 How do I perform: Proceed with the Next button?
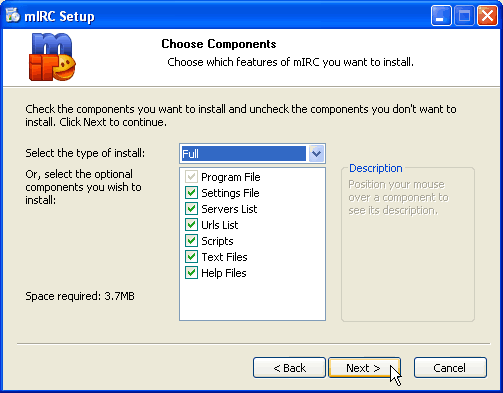coord(364,368)
